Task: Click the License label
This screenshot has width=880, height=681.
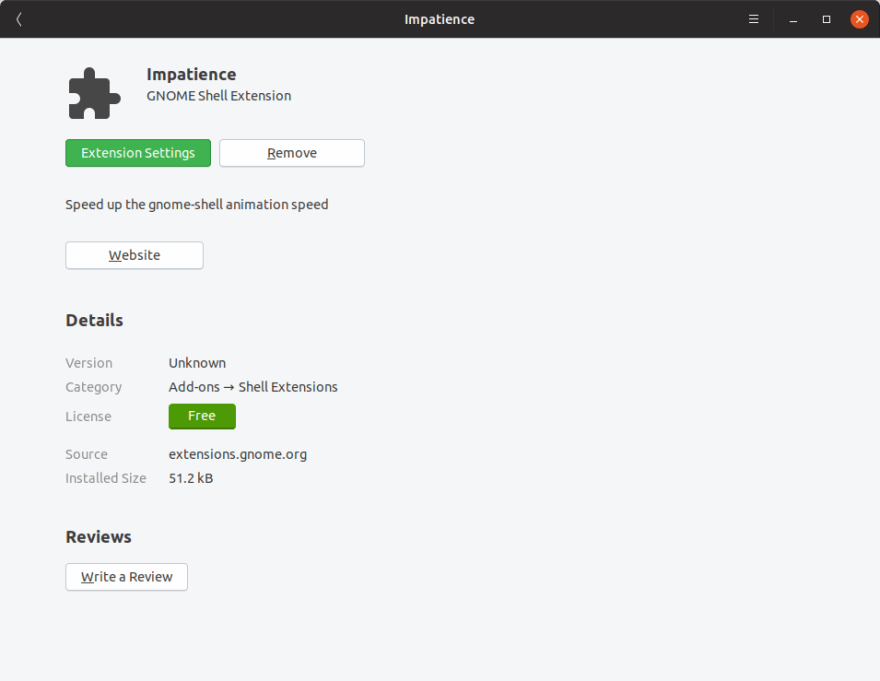Action: pos(88,416)
